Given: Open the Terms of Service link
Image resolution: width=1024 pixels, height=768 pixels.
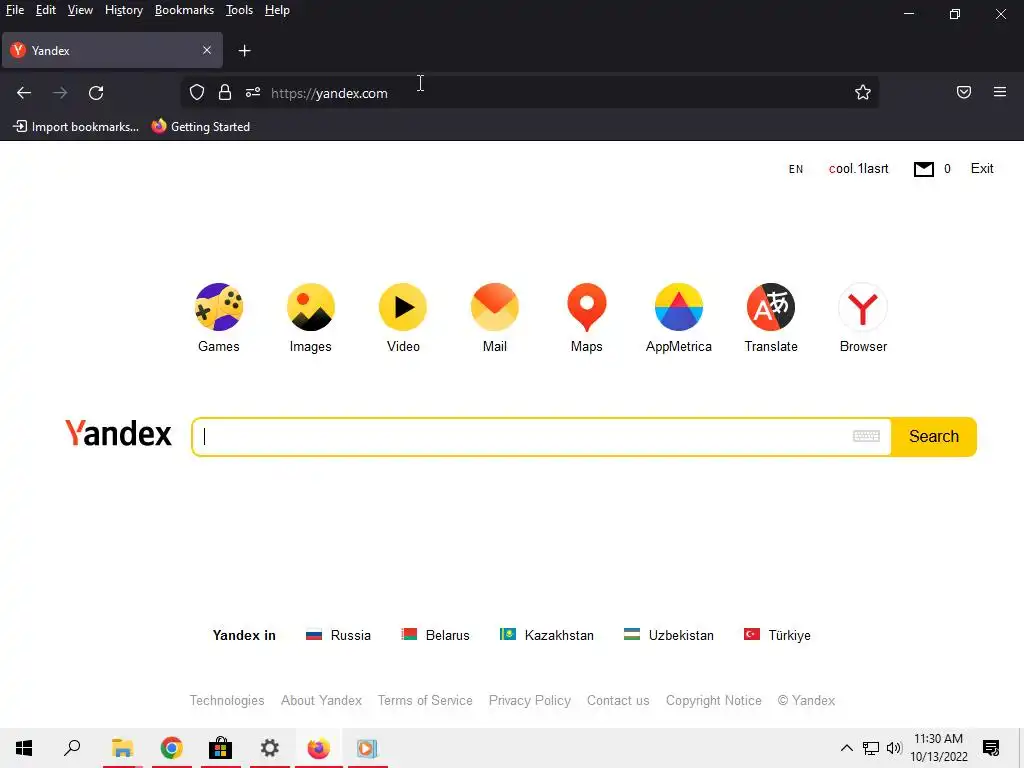Looking at the screenshot, I should 425,701.
